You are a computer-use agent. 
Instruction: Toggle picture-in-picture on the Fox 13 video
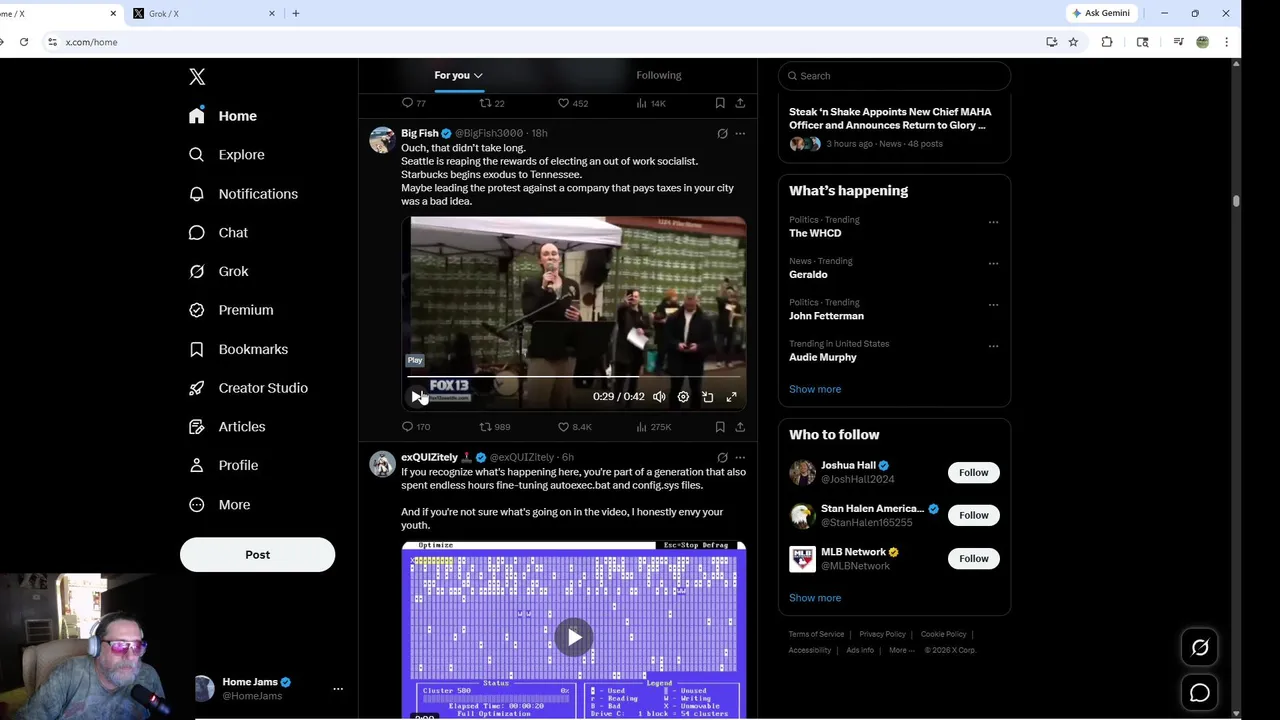tap(707, 397)
